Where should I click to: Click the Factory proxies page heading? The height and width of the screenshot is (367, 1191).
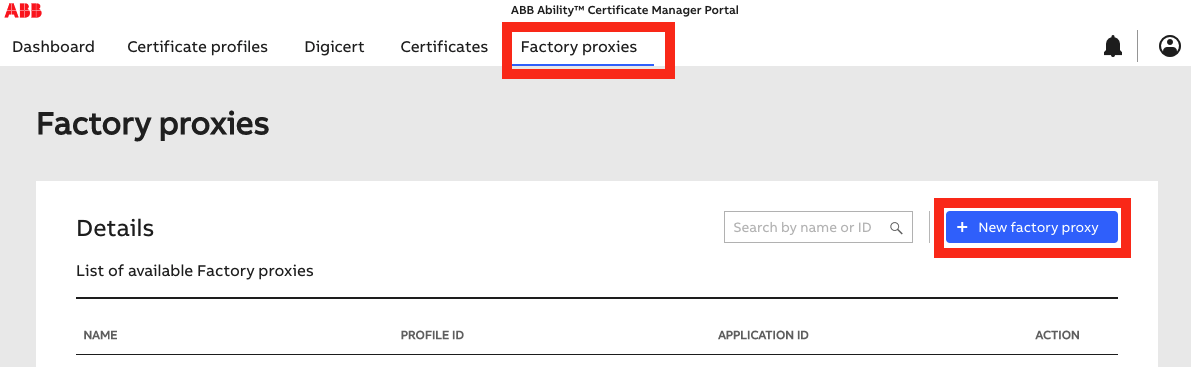point(153,124)
